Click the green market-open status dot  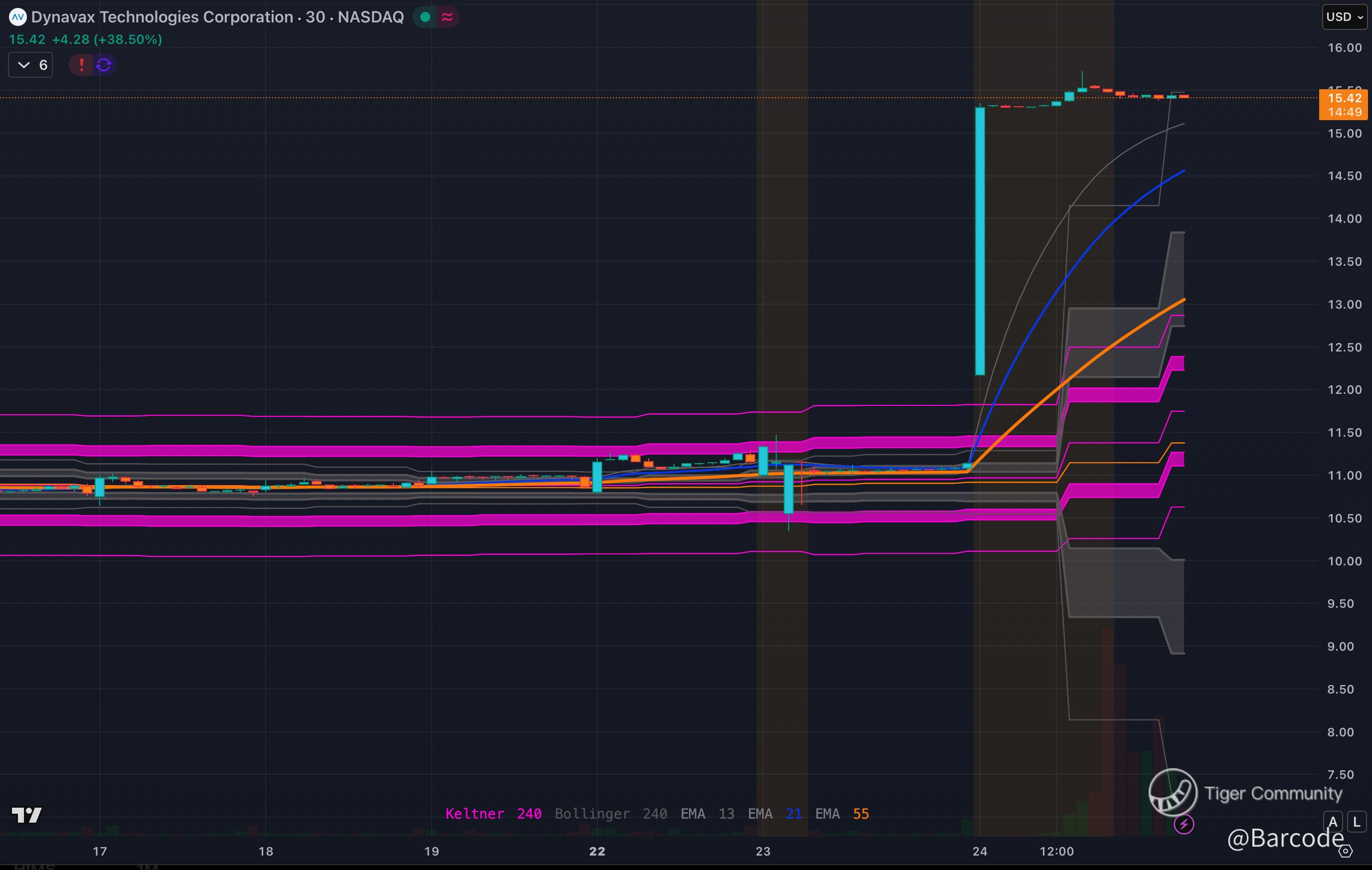pos(424,17)
